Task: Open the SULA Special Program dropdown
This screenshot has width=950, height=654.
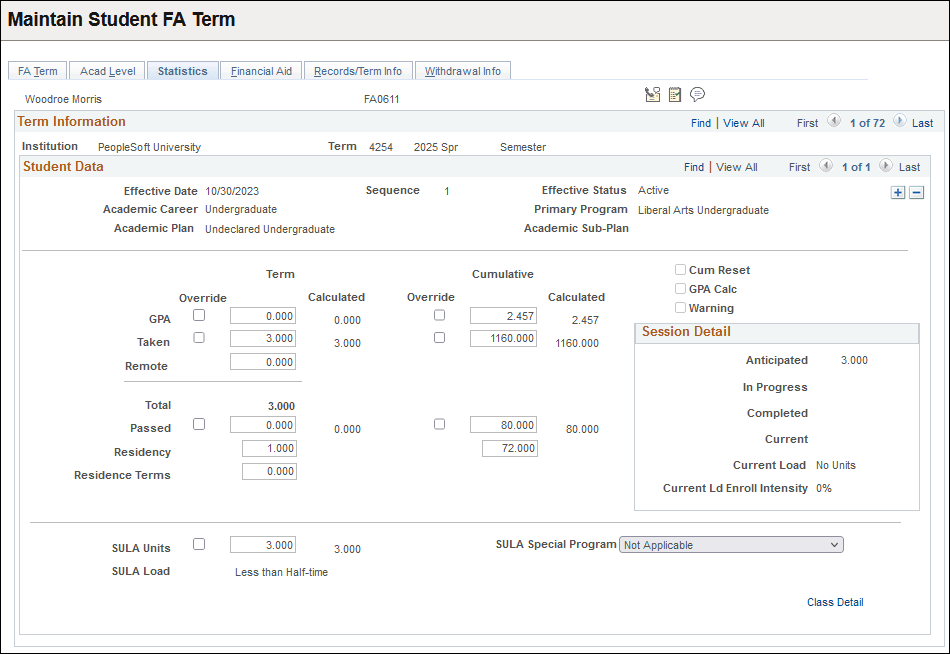Action: tap(731, 544)
